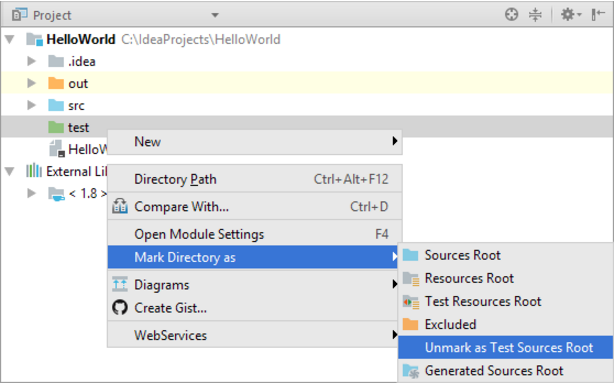Click the Diagrams icon
615x383 pixels.
tap(120, 284)
